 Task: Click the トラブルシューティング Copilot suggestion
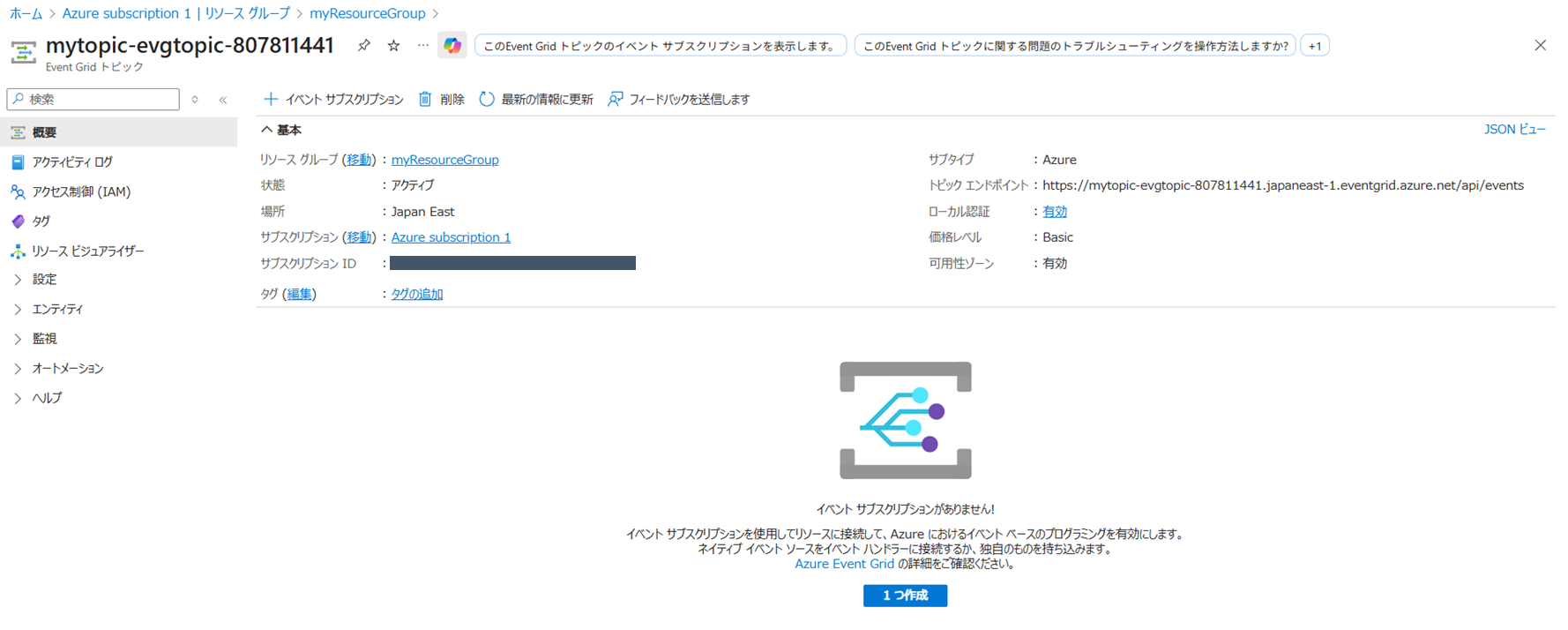(x=1075, y=46)
